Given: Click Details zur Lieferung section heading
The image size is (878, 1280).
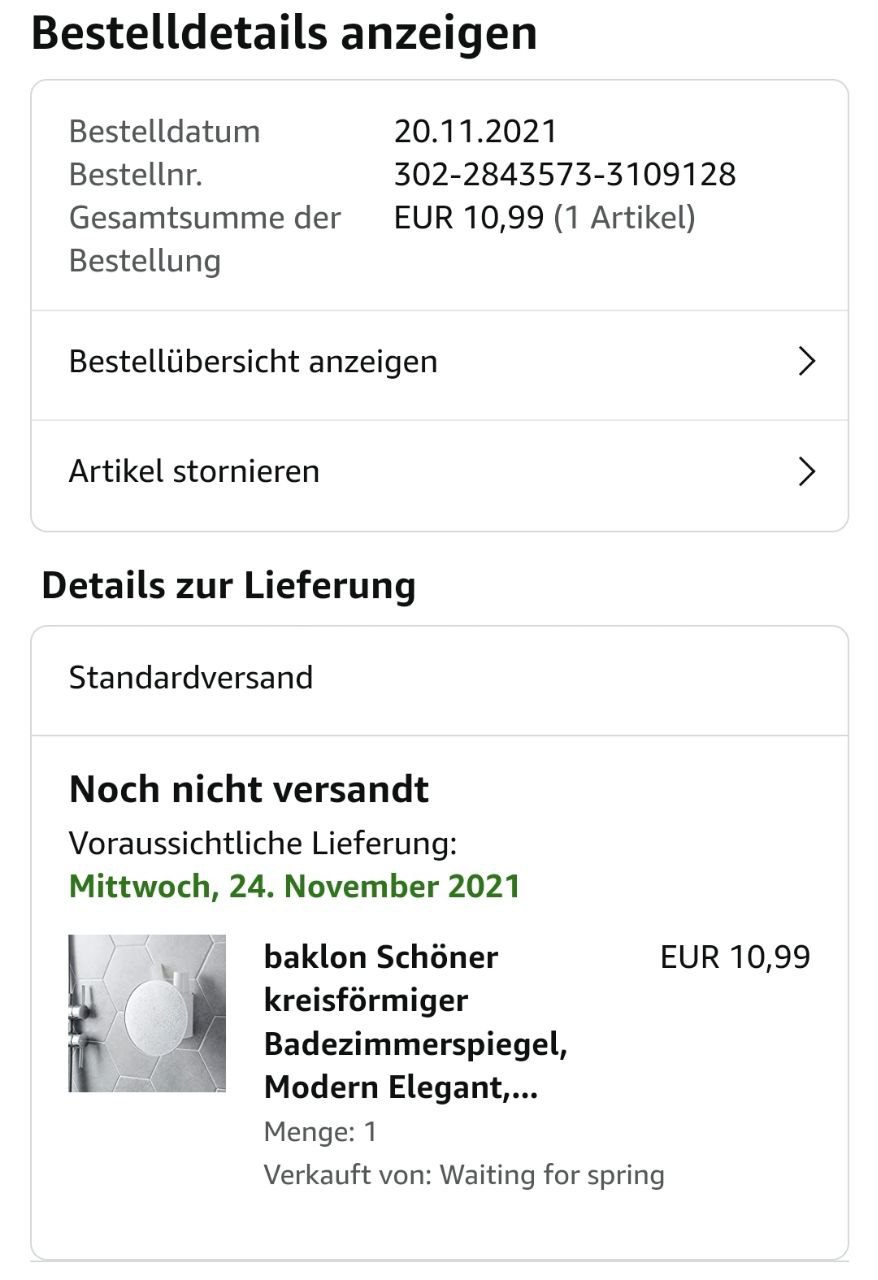Looking at the screenshot, I should click(228, 586).
